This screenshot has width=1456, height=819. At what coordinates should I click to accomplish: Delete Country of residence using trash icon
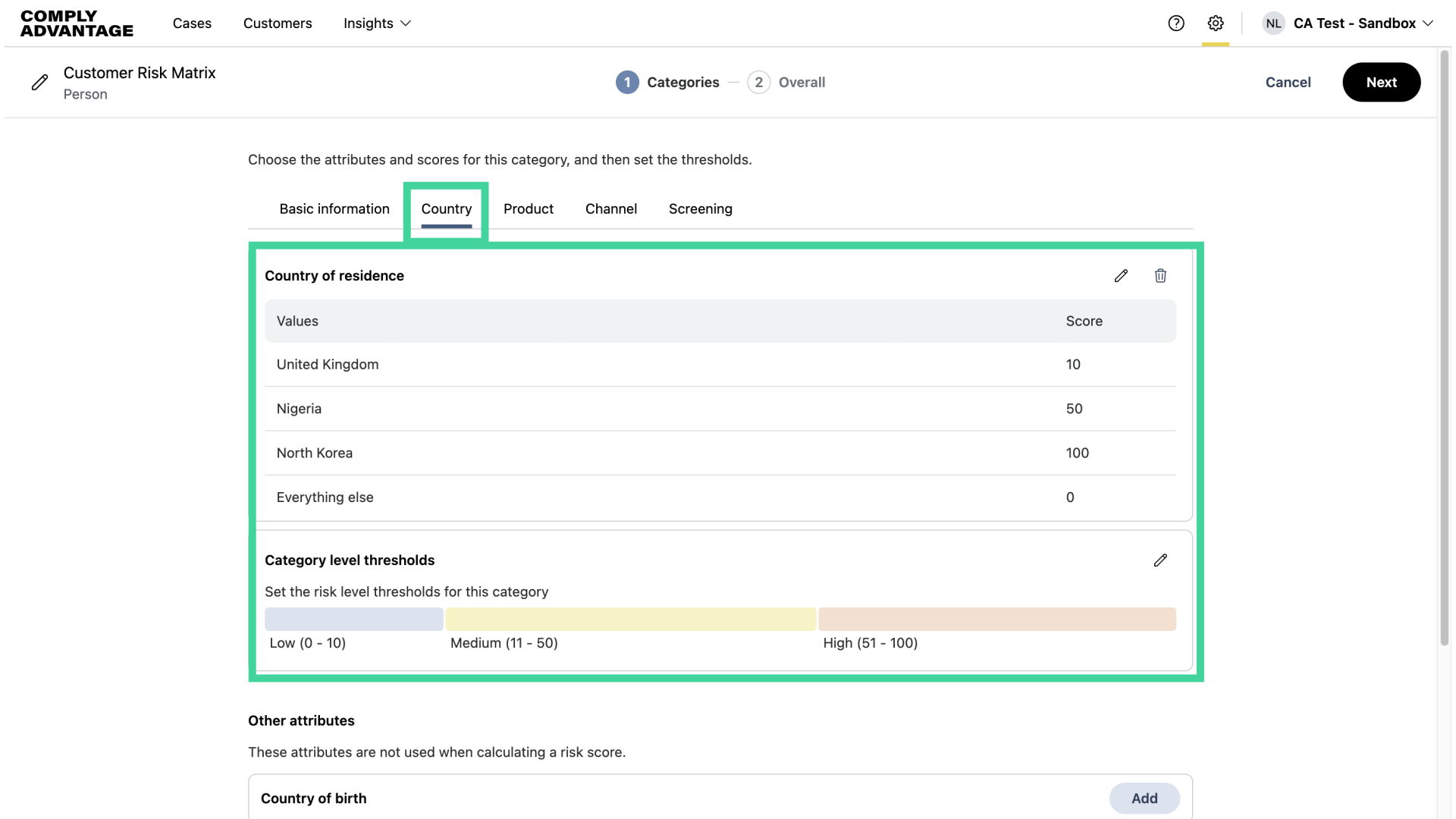(x=1160, y=275)
